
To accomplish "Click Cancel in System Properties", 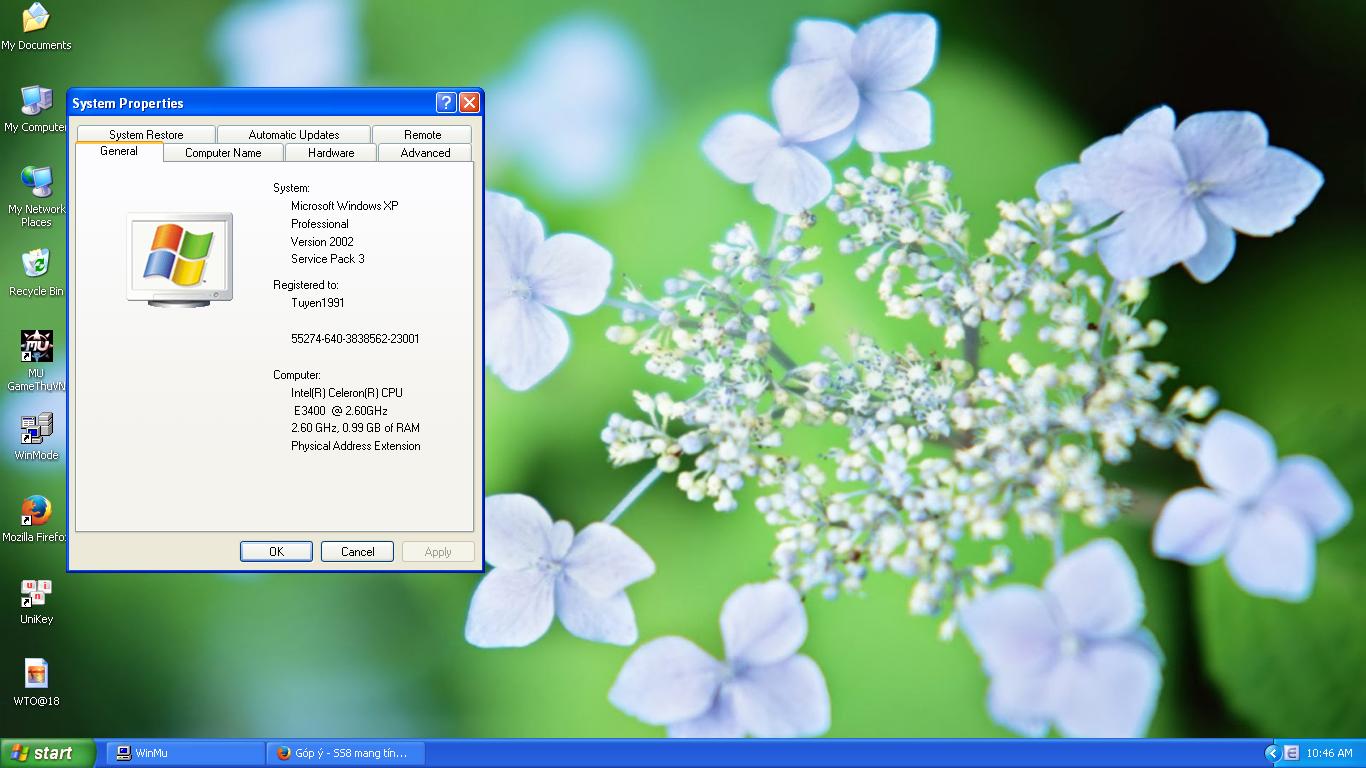I will [x=357, y=552].
